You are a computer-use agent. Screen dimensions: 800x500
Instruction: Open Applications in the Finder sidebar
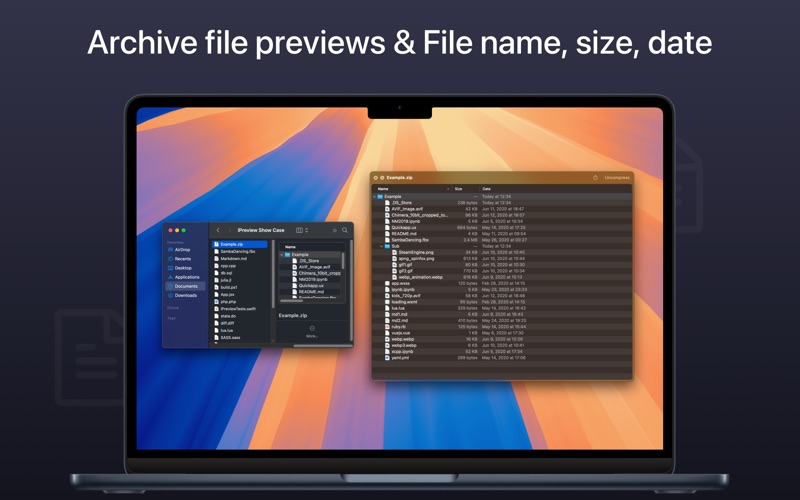point(187,277)
